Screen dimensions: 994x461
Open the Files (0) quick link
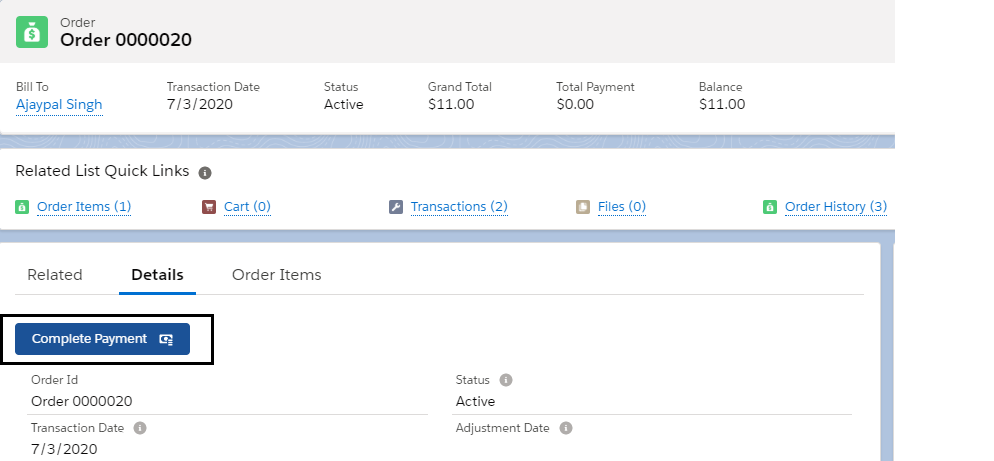pos(621,207)
